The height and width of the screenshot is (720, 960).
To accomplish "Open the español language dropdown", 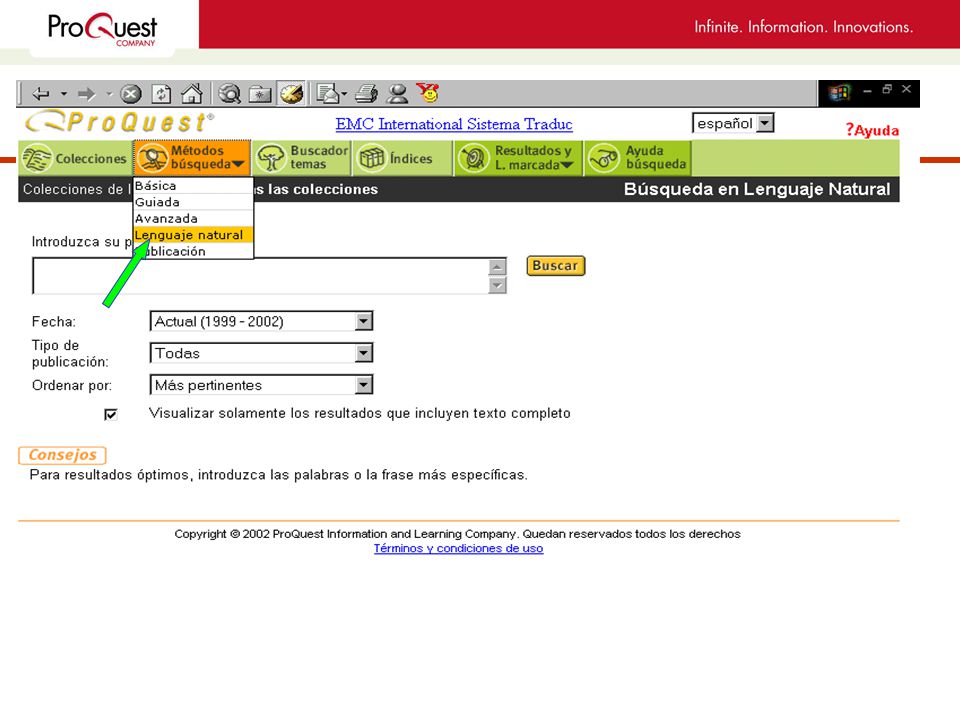I will tap(733, 123).
